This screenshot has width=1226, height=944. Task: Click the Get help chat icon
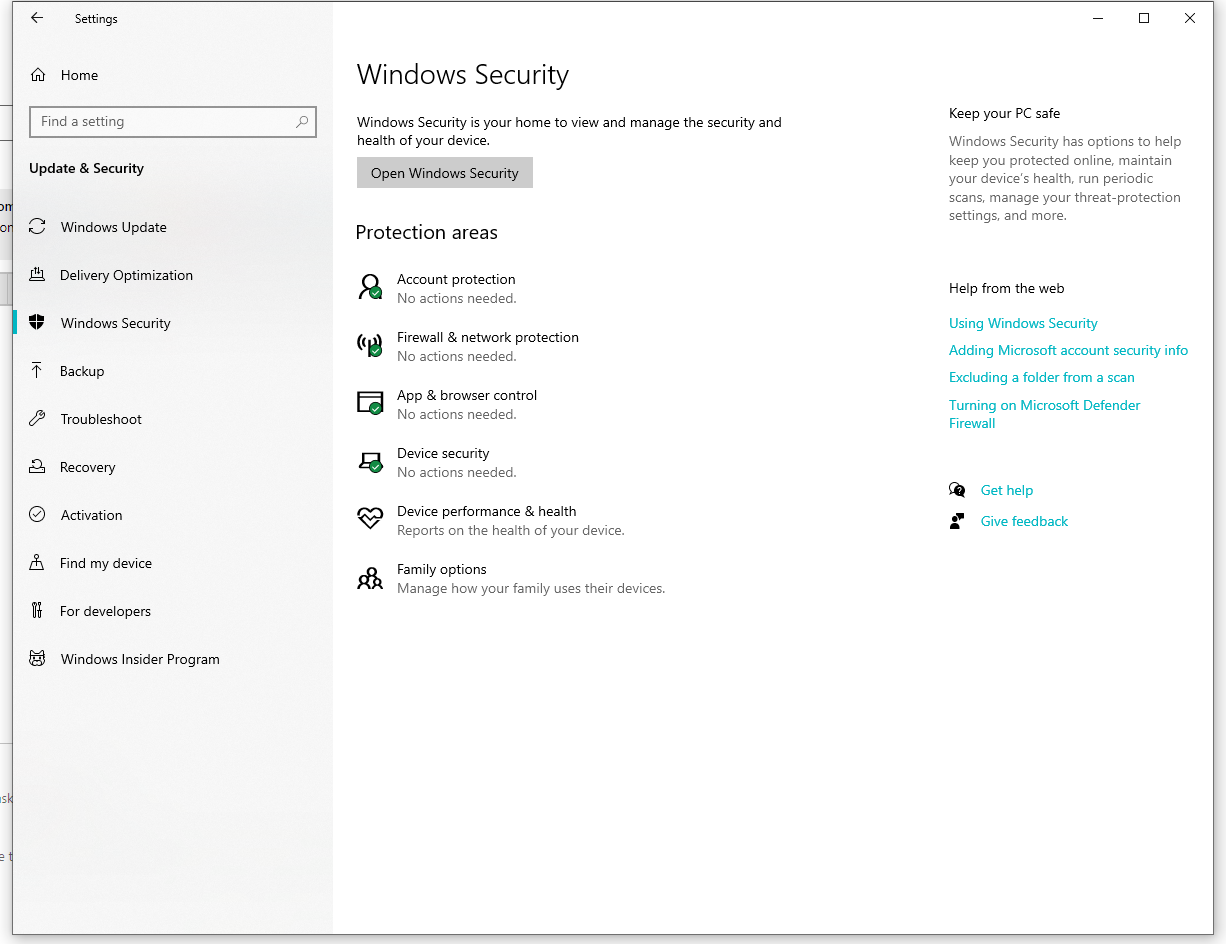[x=957, y=490]
